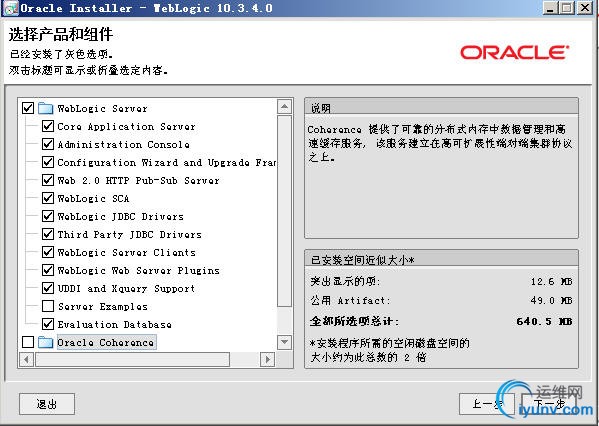Viewport: 599px width, 426px height.
Task: Click the 退出 (Exit) button
Action: coord(47,404)
